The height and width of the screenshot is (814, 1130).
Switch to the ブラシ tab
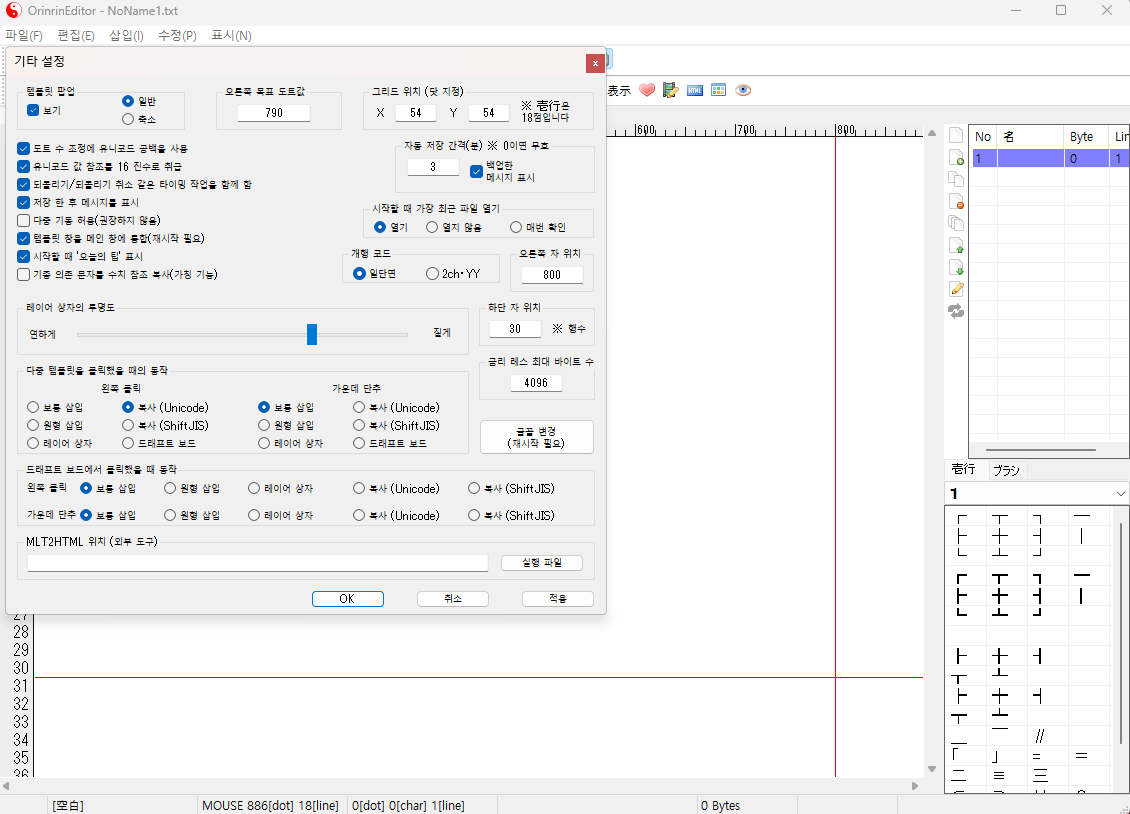[x=1005, y=470]
